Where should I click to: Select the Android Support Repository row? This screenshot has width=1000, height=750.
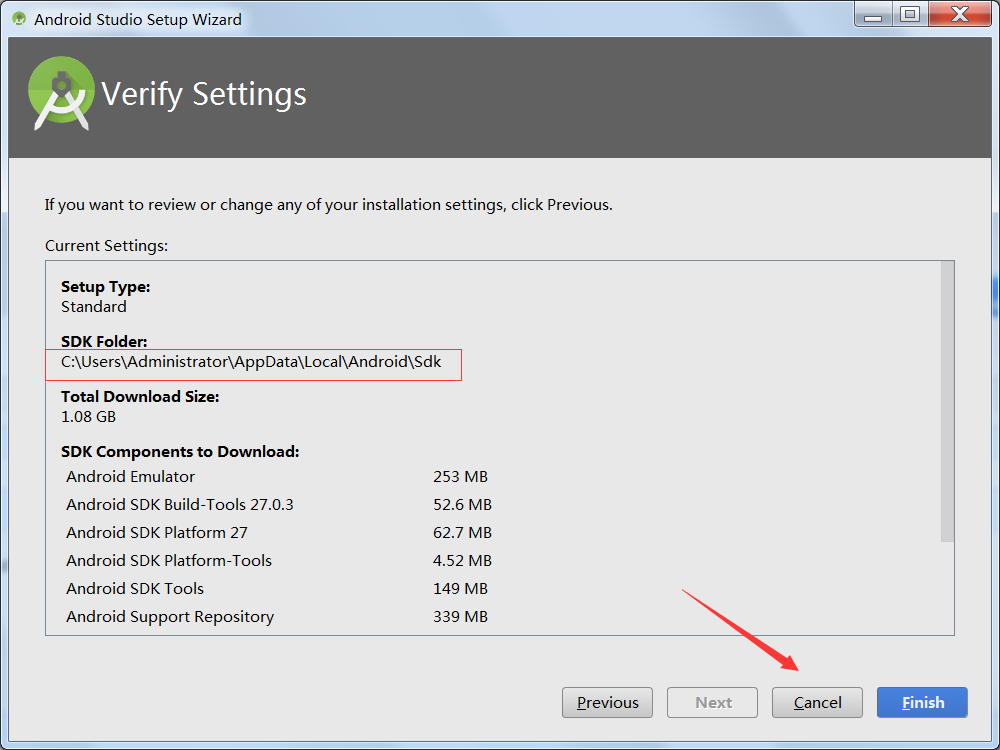277,617
